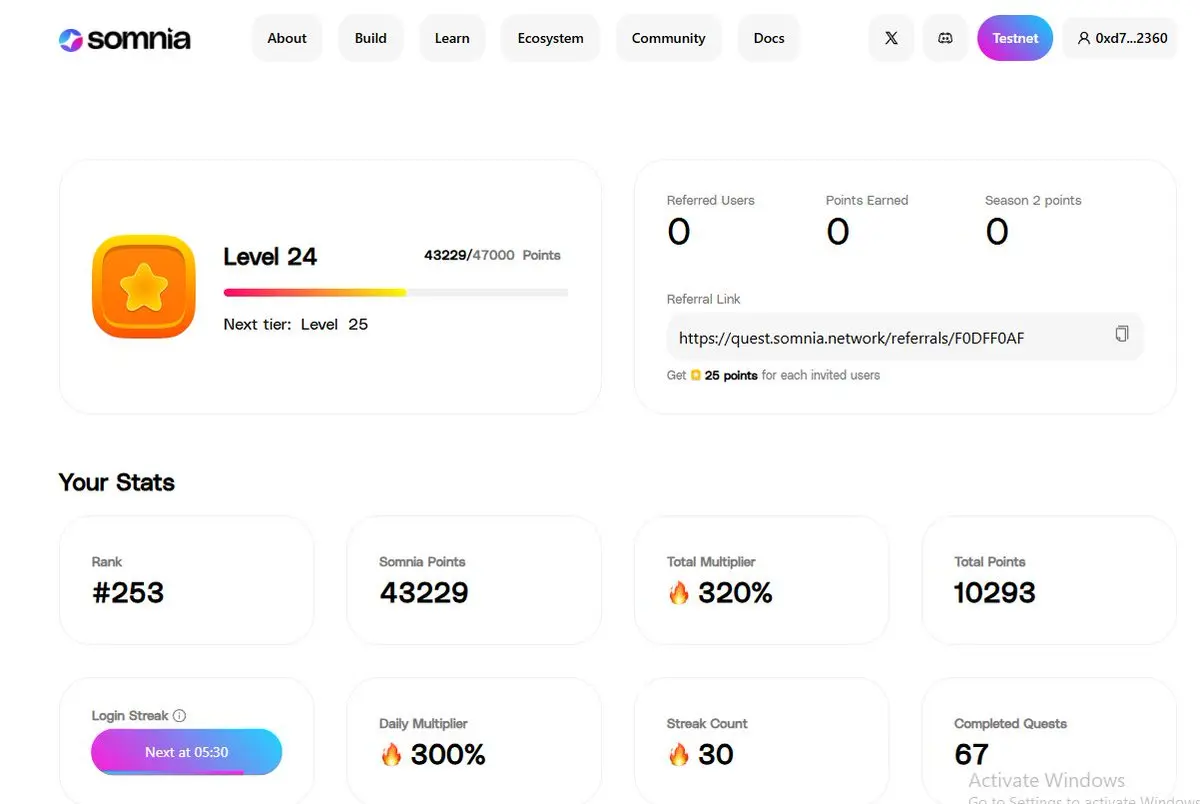
Task: Click the orange star level badge
Action: (x=144, y=286)
